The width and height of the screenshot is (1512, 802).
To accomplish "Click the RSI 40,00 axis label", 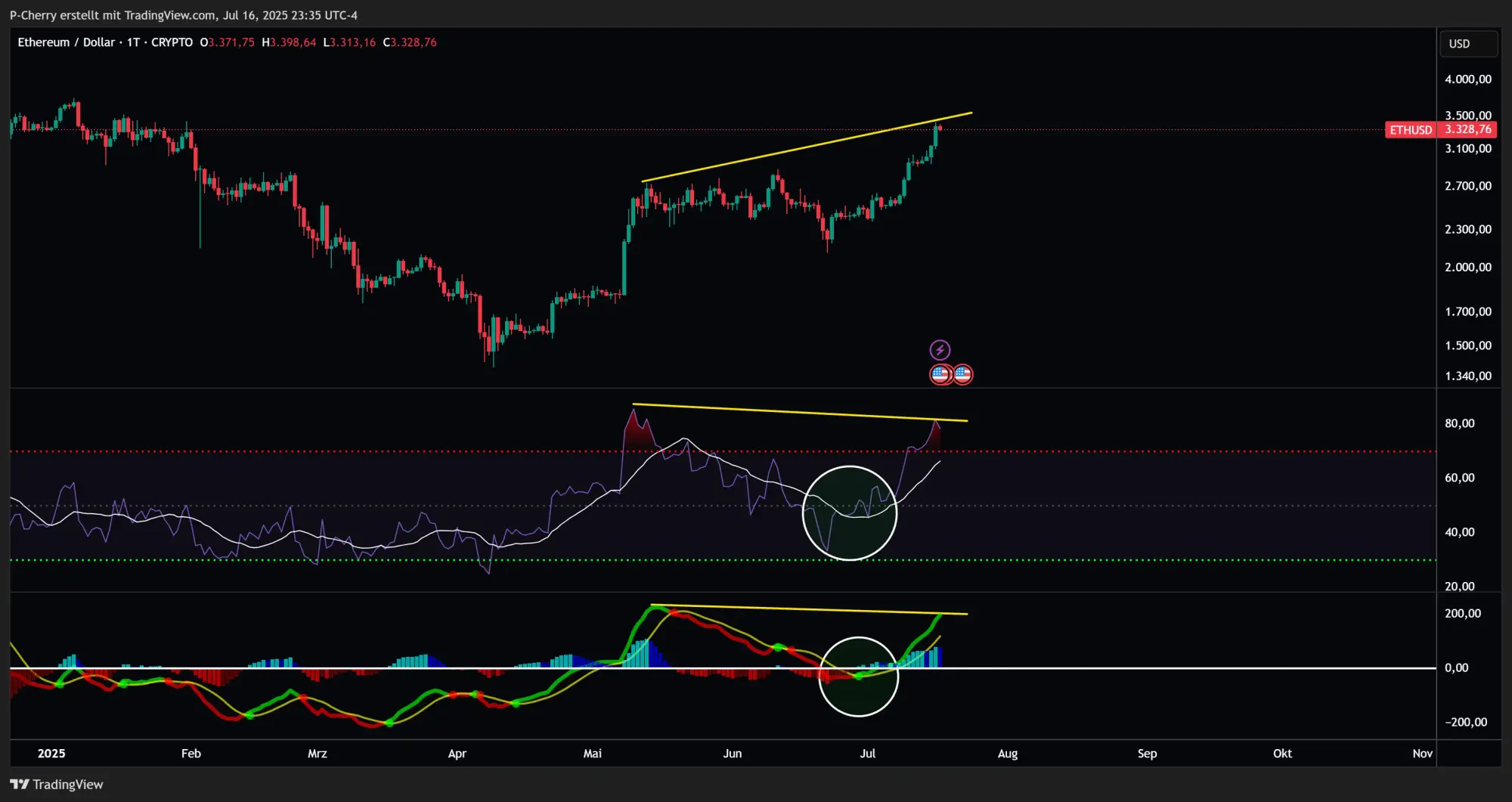I will tap(1459, 532).
